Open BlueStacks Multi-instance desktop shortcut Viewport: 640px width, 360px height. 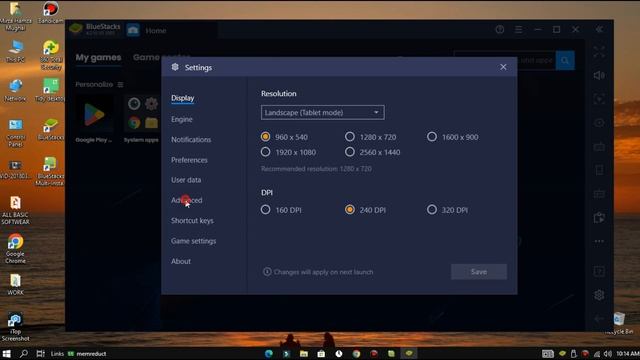[50, 171]
